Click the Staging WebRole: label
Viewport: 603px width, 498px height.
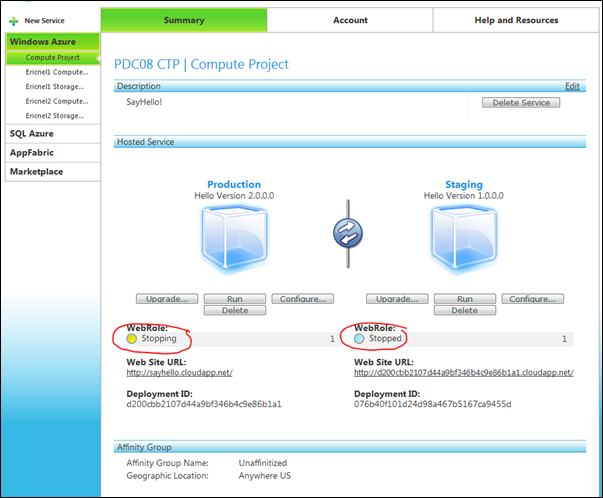pyautogui.click(x=375, y=328)
